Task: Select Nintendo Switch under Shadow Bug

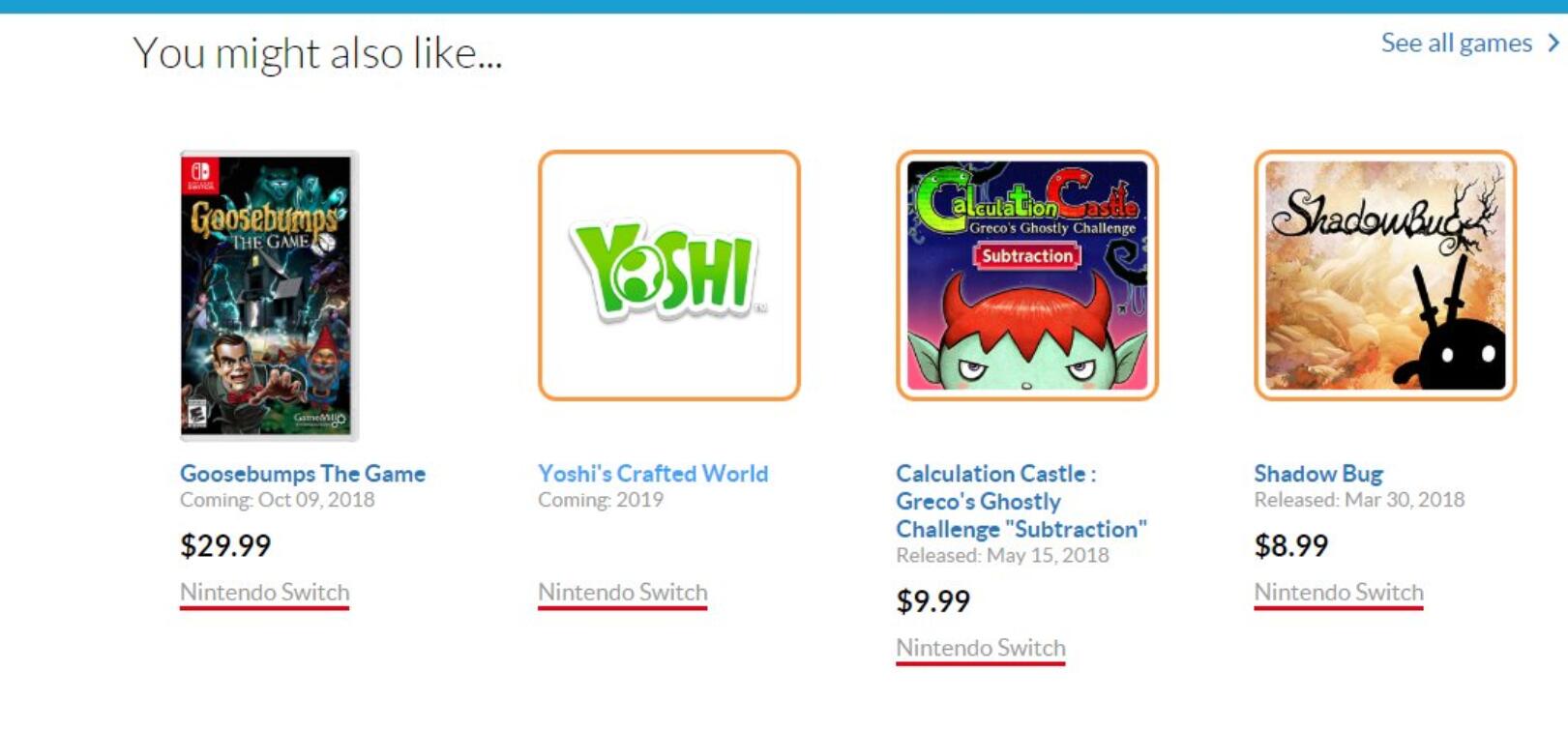Action: (x=1338, y=592)
